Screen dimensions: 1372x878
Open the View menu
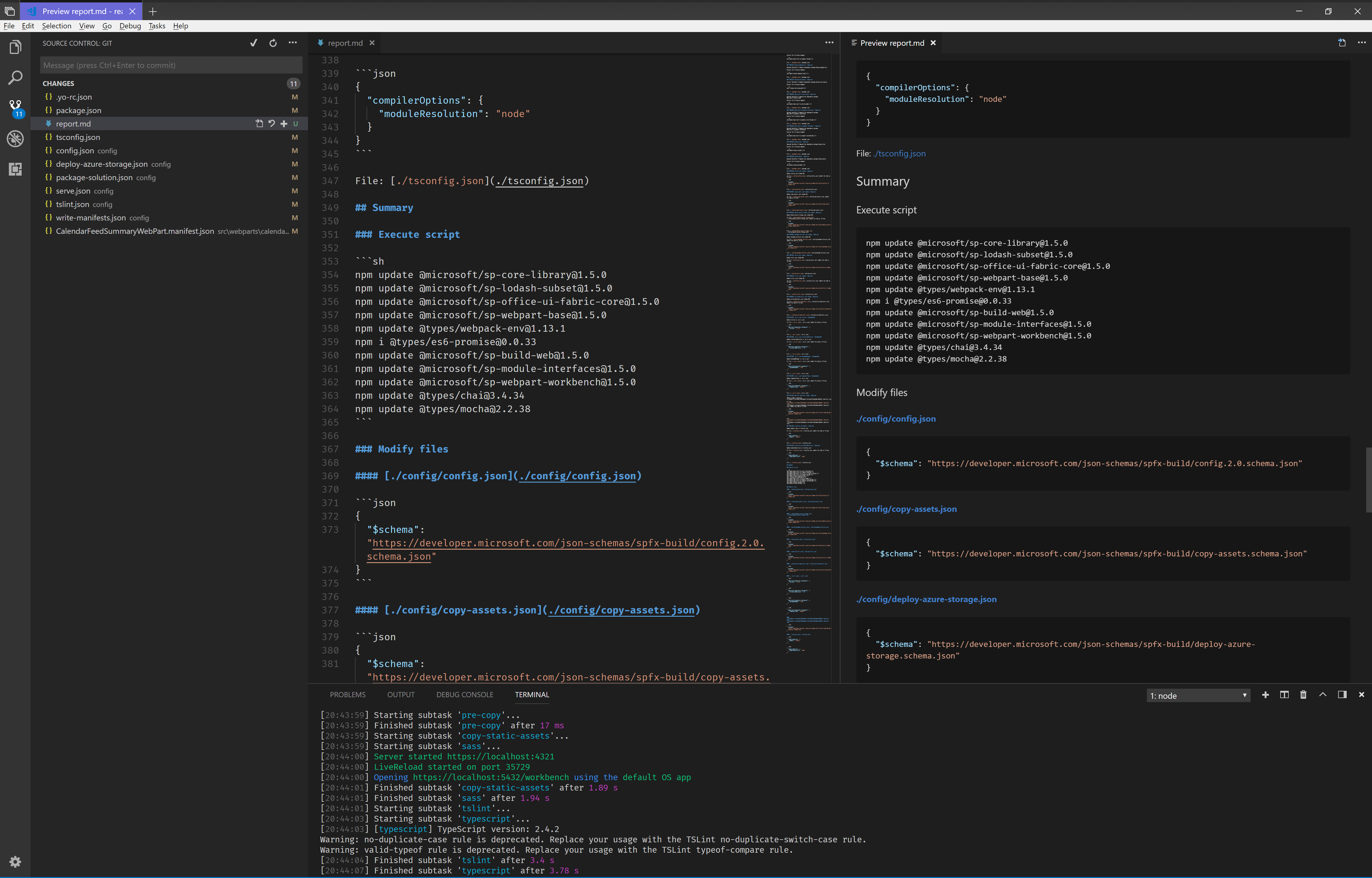(87, 26)
